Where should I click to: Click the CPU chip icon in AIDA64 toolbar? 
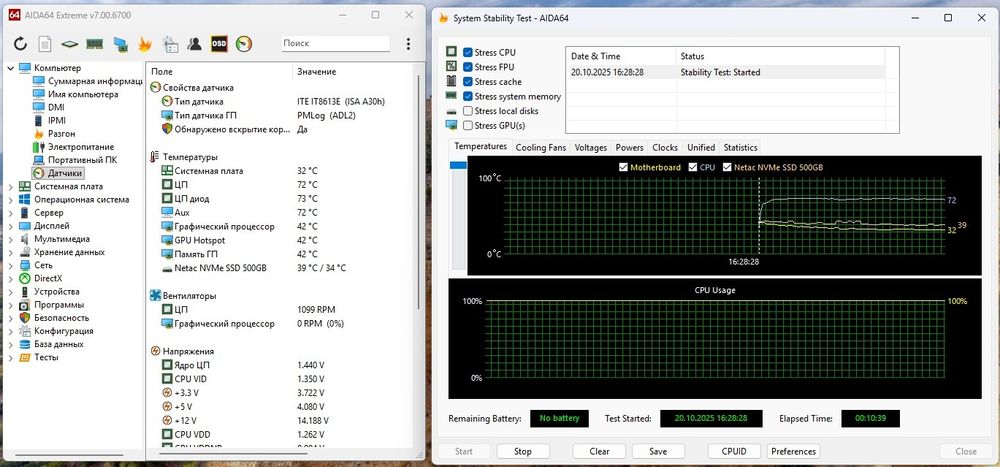coord(70,44)
